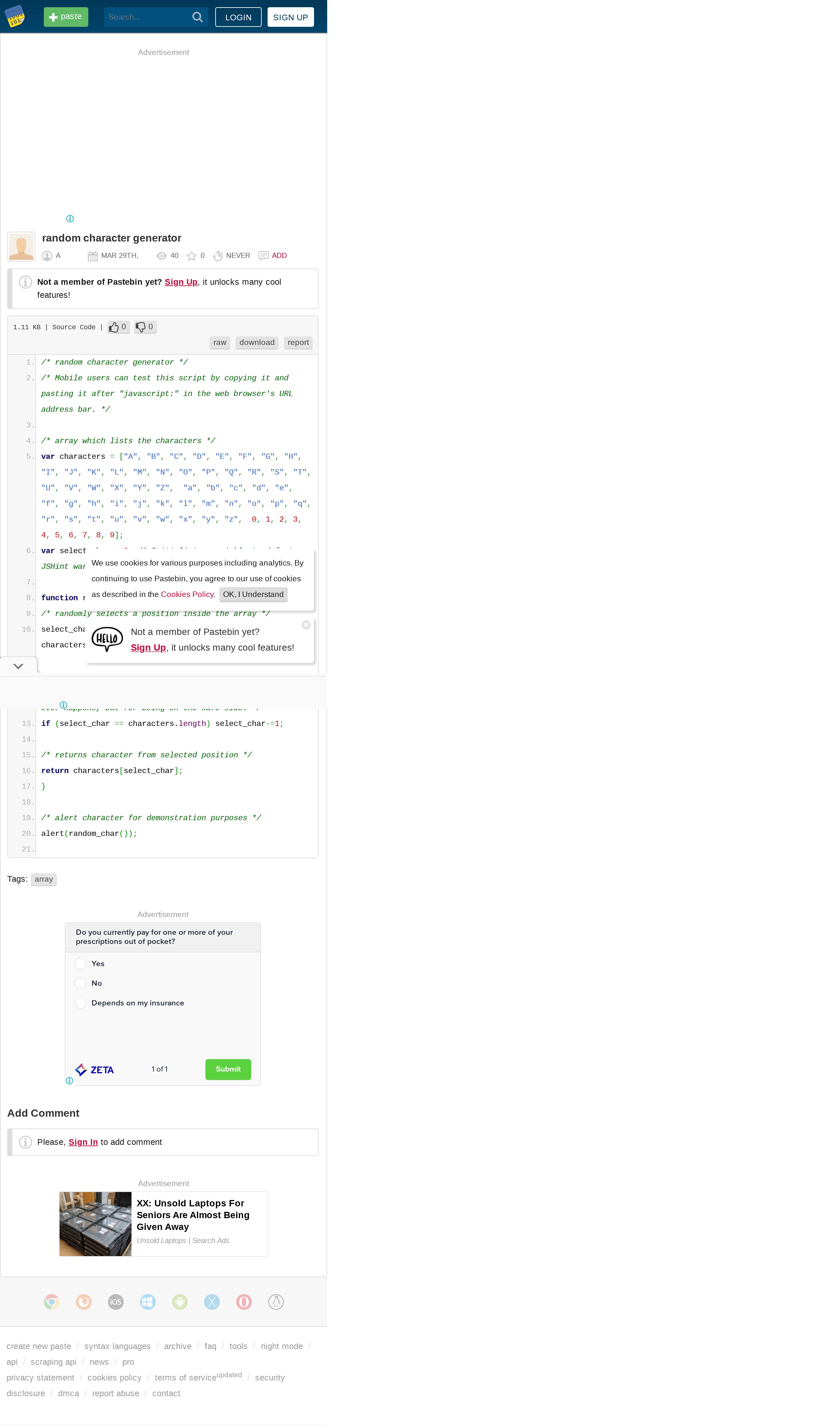Screen dimensions: 840x1425
Task: Click the Windows icon in footer
Action: (148, 1302)
